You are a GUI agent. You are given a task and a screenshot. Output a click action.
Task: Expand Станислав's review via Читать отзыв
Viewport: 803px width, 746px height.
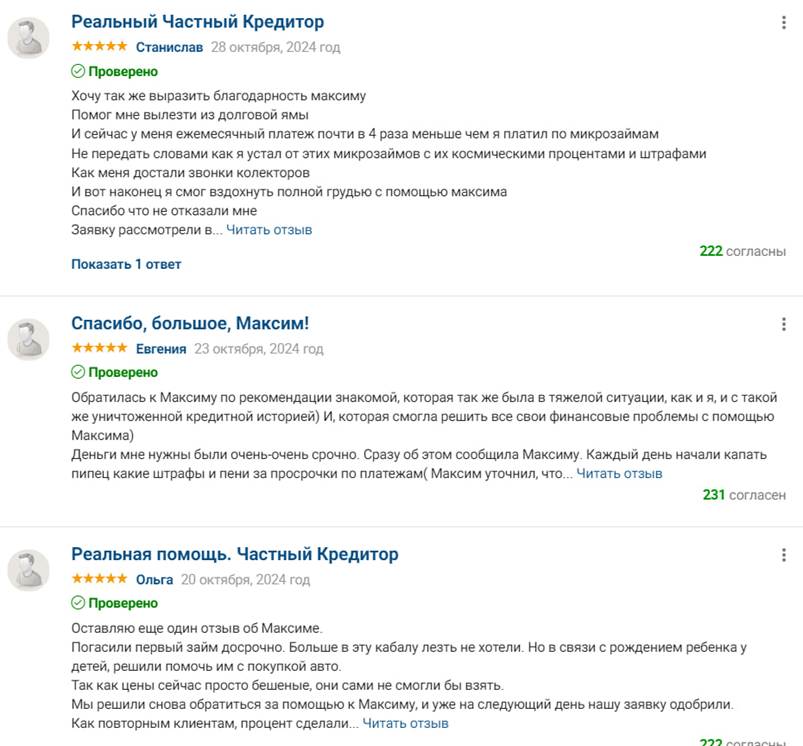(x=269, y=230)
